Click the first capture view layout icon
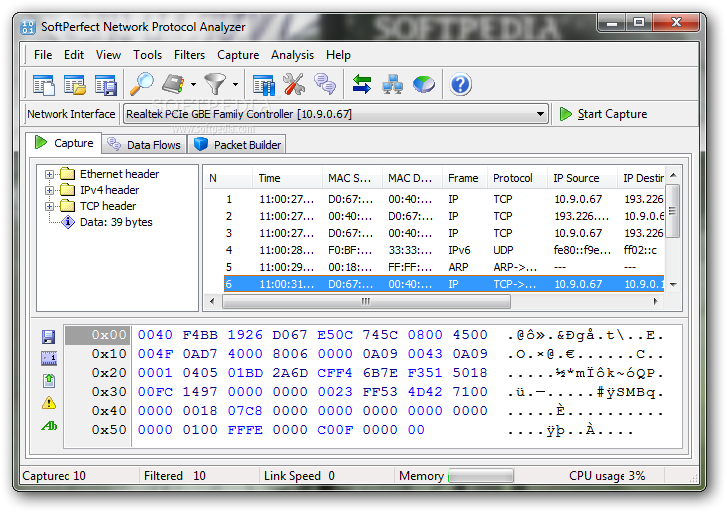 (x=44, y=85)
